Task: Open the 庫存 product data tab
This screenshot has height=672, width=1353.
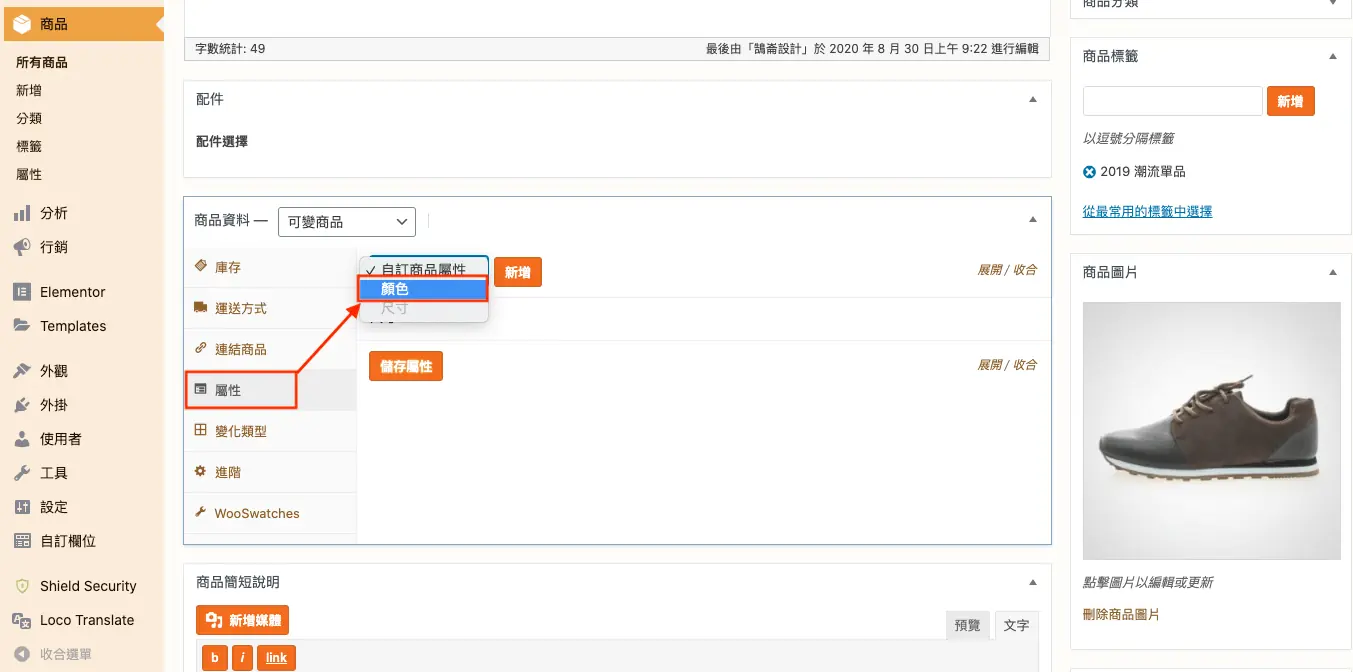Action: coord(270,268)
